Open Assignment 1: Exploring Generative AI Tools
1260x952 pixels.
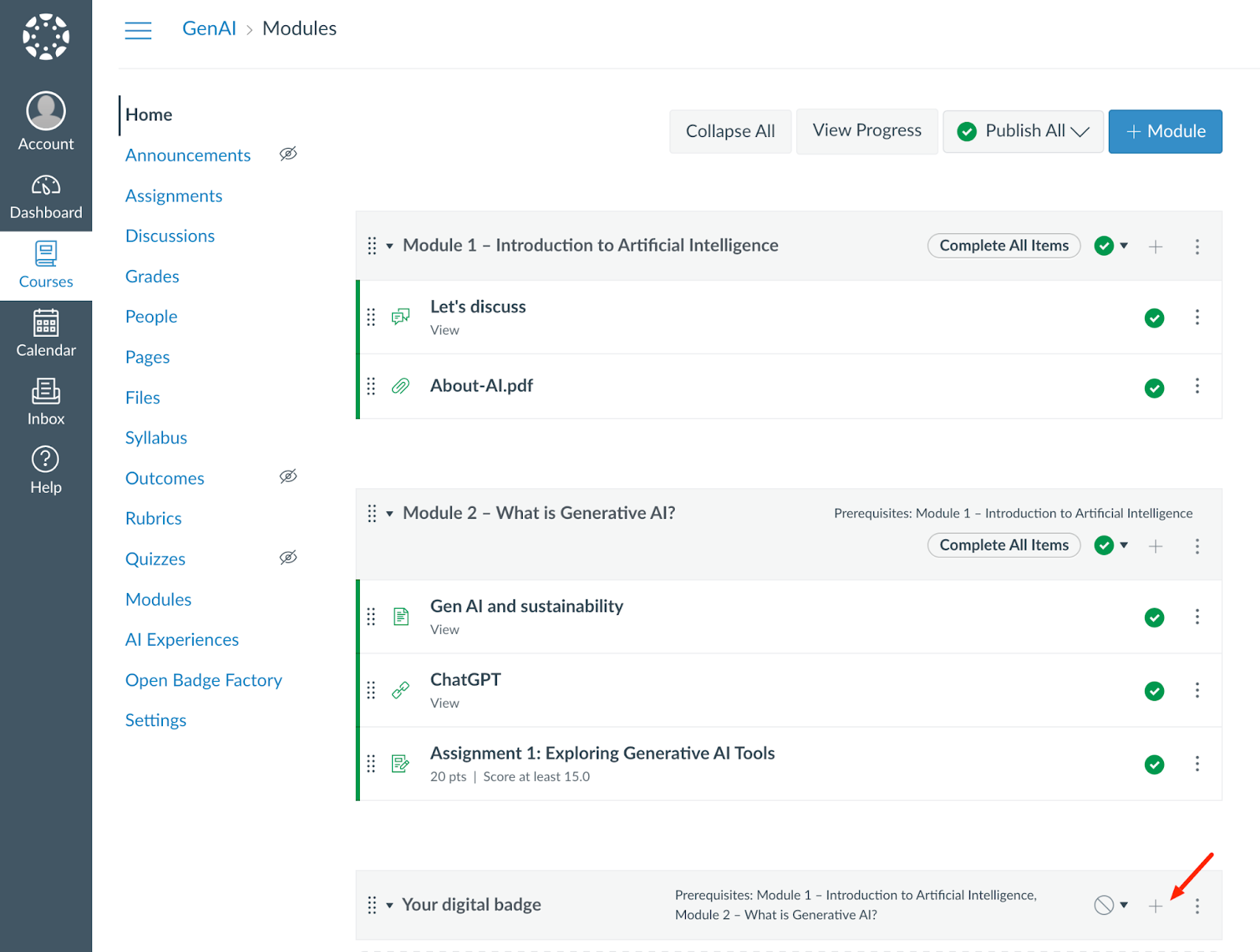602,754
